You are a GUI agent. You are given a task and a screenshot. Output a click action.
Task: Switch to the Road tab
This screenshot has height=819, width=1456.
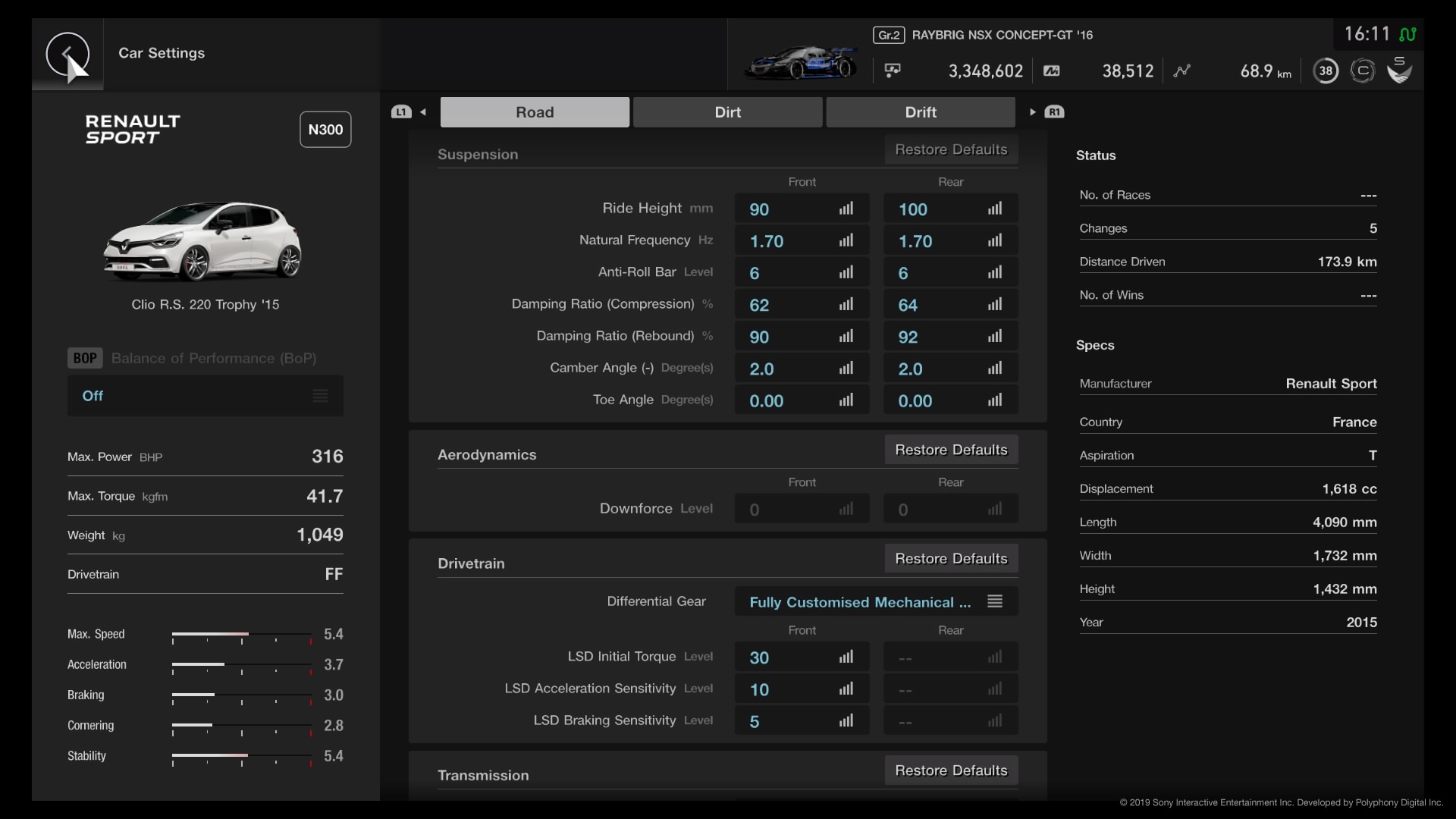pos(535,112)
